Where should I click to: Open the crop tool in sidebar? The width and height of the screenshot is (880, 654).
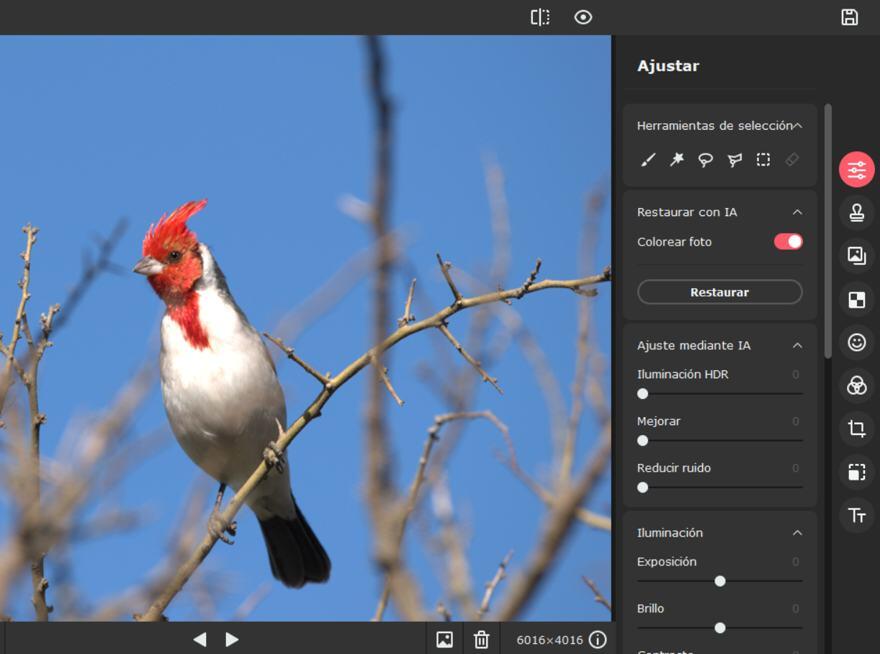click(x=856, y=429)
